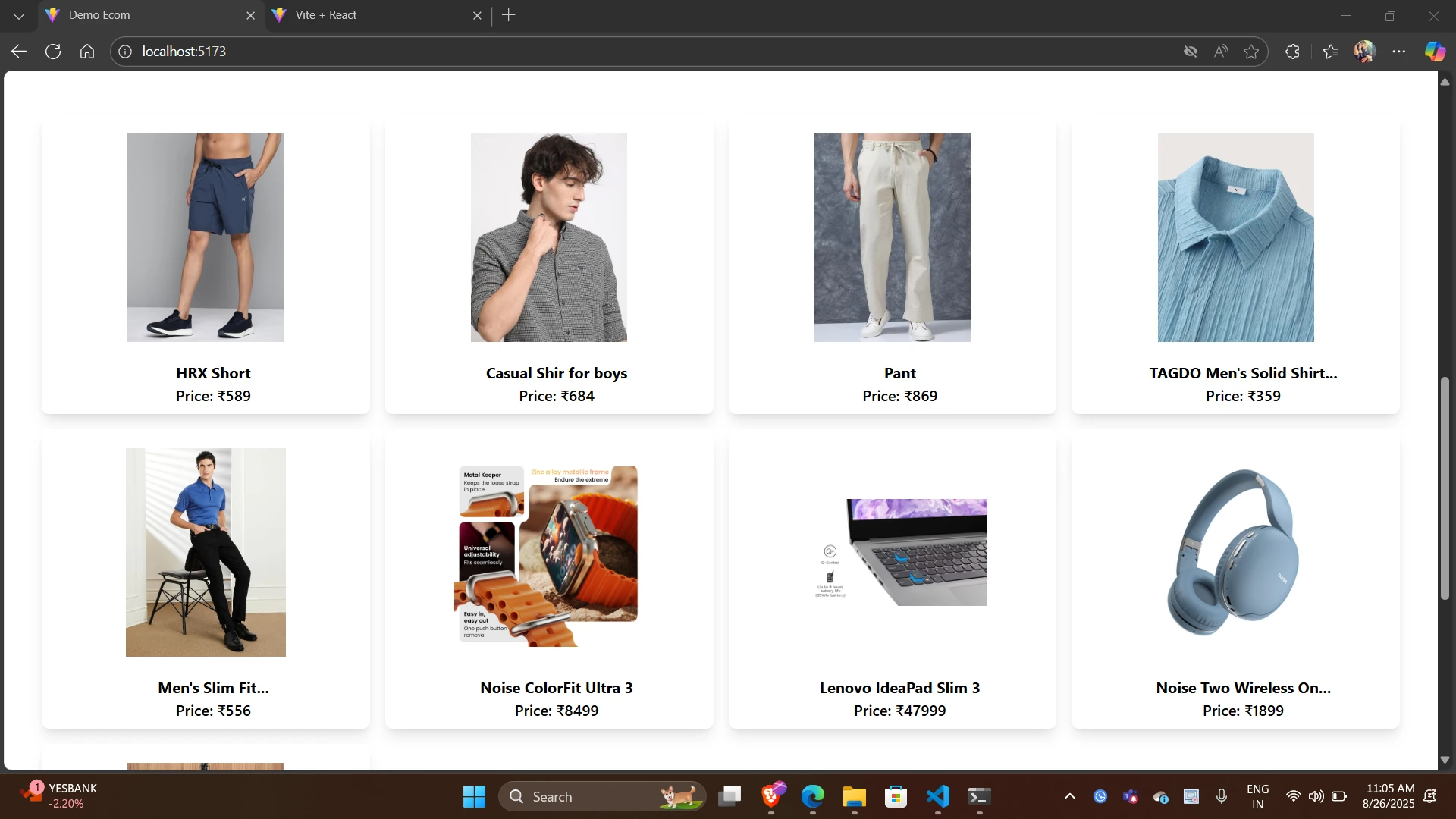Open Microsoft Edge taskbar icon
The image size is (1456, 819).
(x=813, y=797)
